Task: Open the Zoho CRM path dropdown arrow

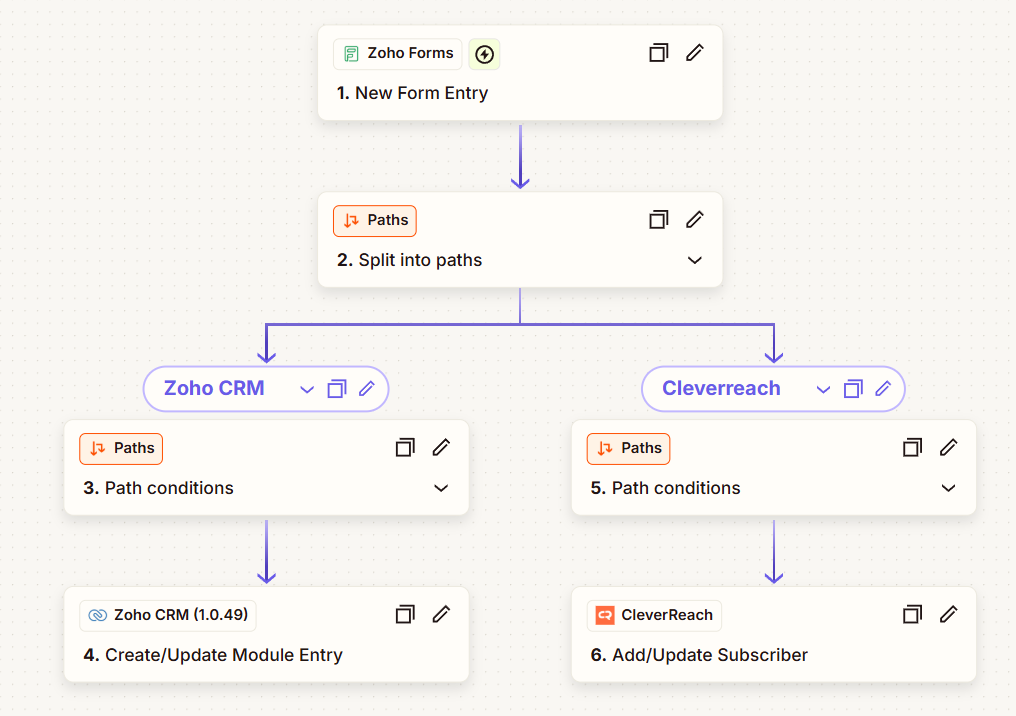Action: coord(307,390)
